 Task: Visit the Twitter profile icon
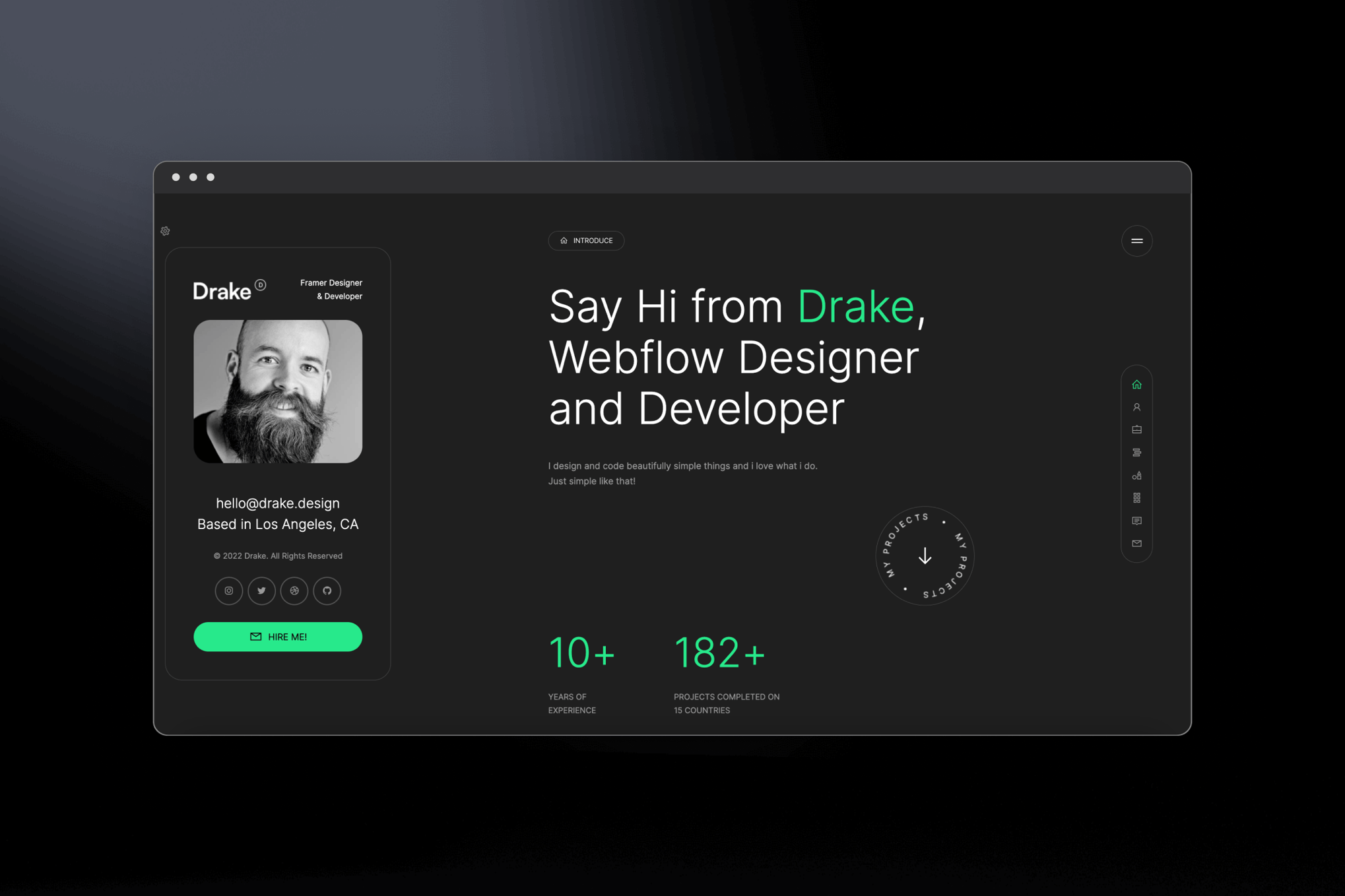click(x=261, y=591)
